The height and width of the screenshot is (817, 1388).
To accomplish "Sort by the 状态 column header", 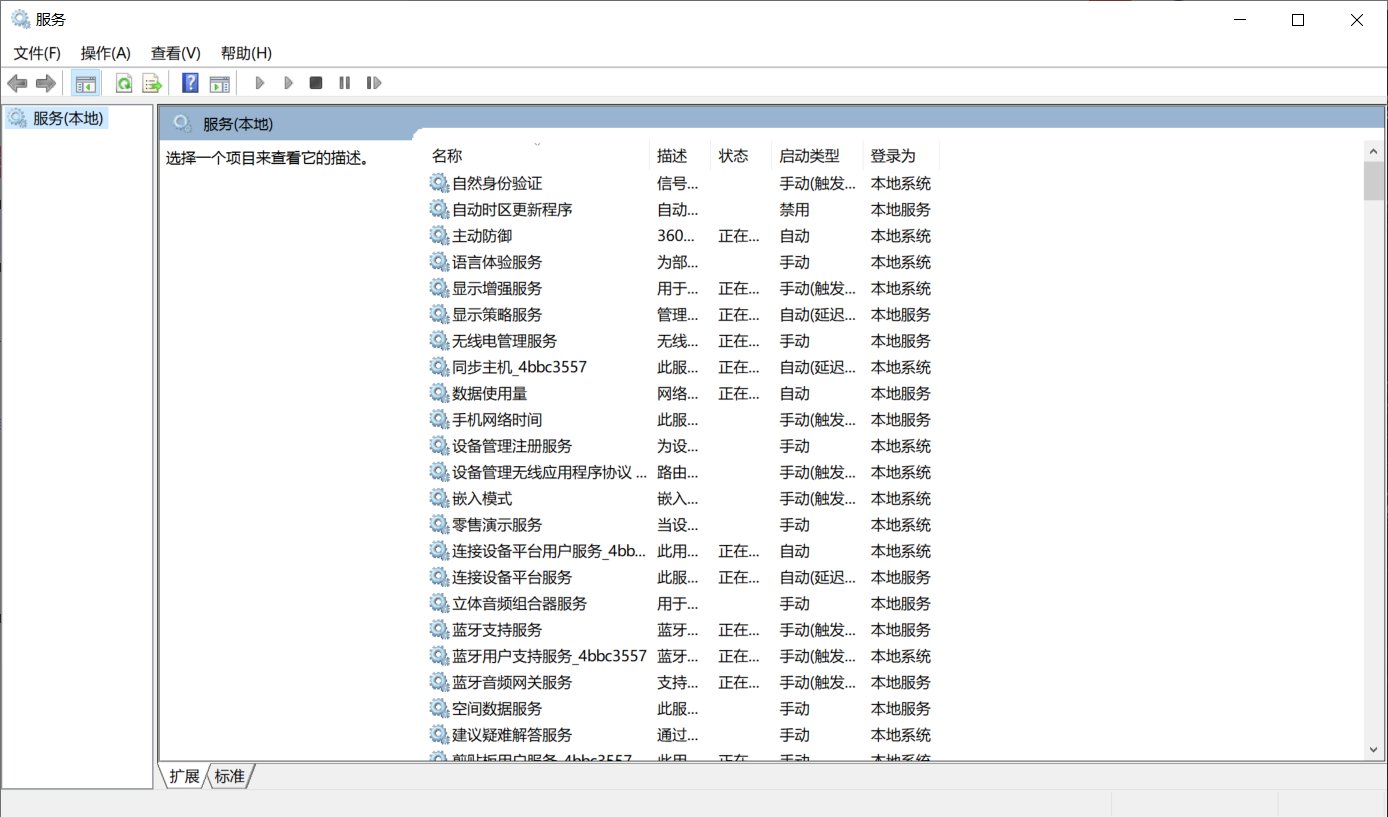I will [x=741, y=156].
